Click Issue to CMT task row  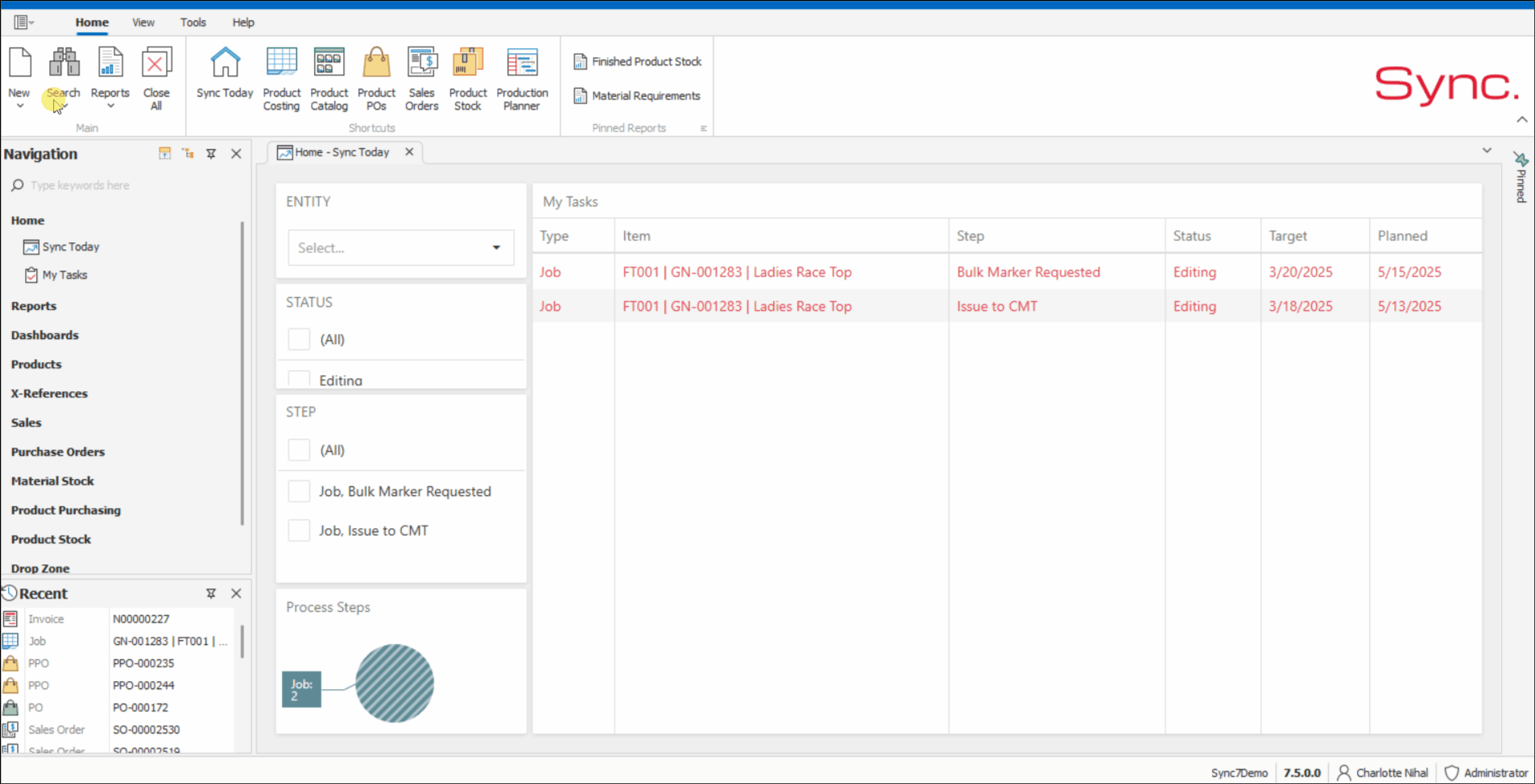1007,306
